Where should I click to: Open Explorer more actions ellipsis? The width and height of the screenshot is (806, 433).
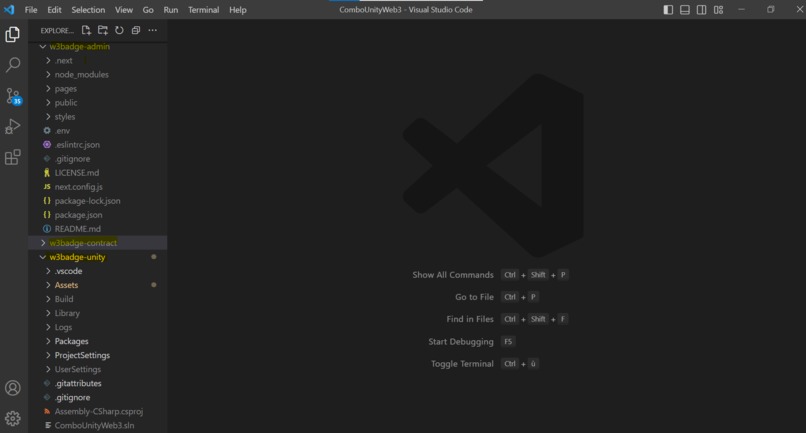(x=153, y=30)
